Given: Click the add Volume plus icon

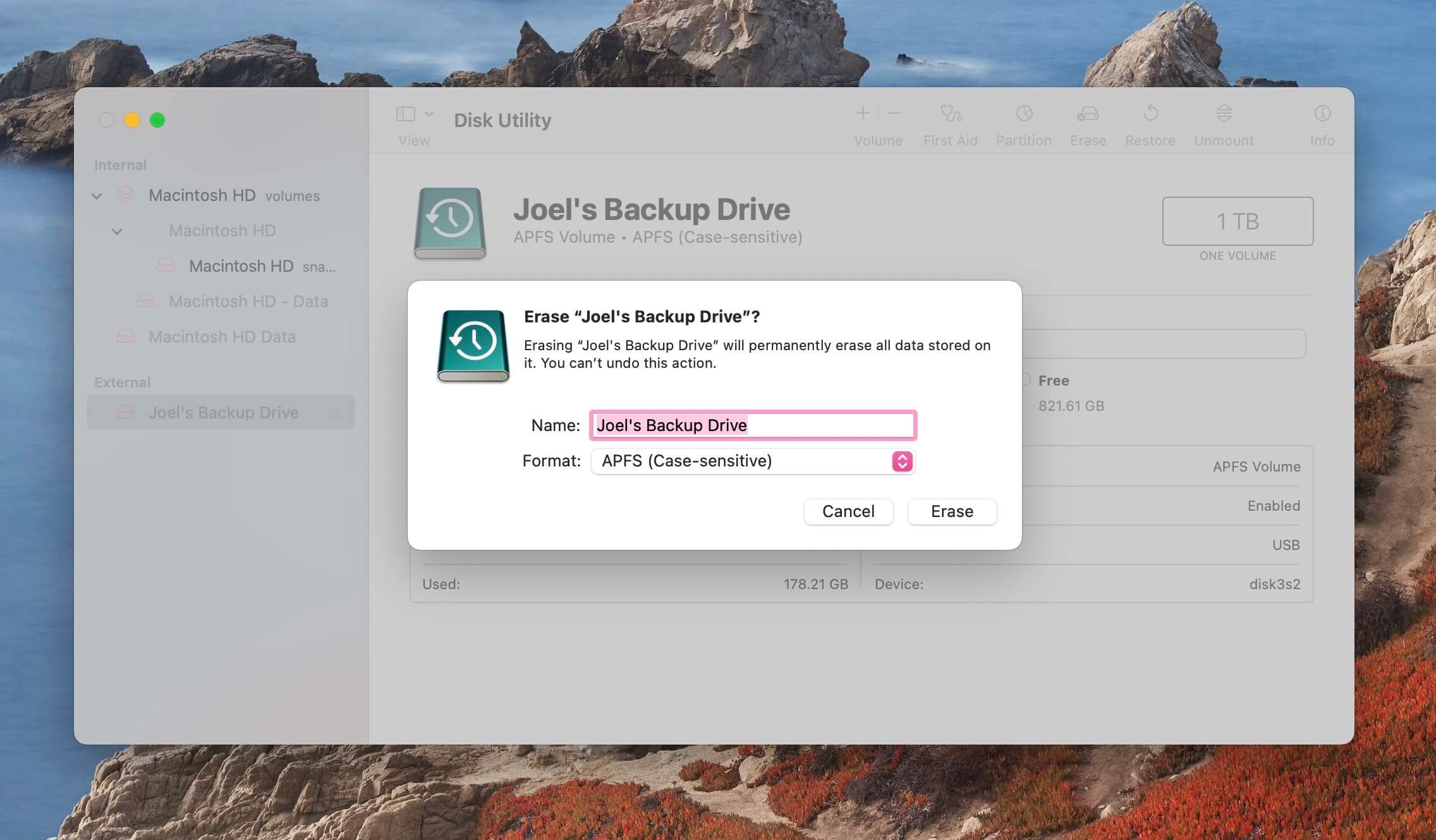Looking at the screenshot, I should 863,114.
